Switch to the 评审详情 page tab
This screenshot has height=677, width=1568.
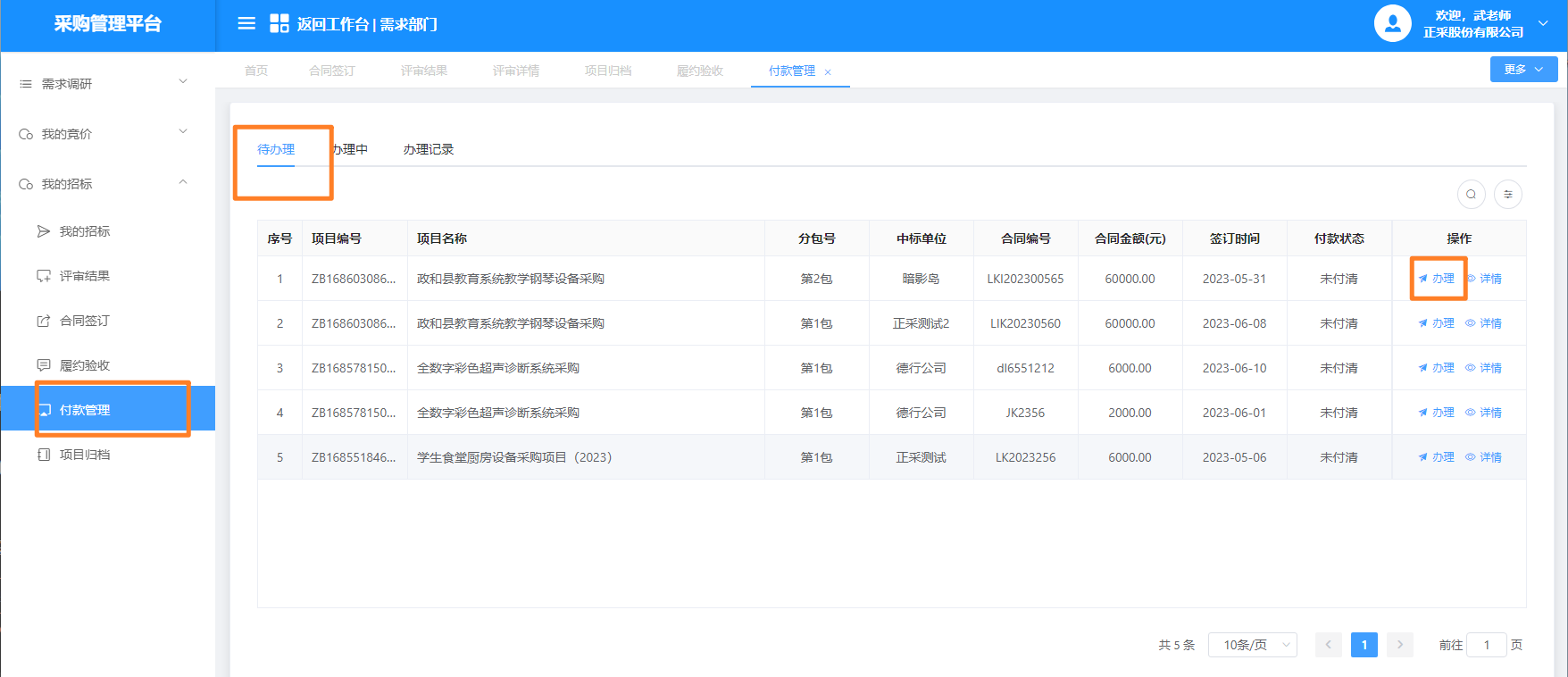515,71
